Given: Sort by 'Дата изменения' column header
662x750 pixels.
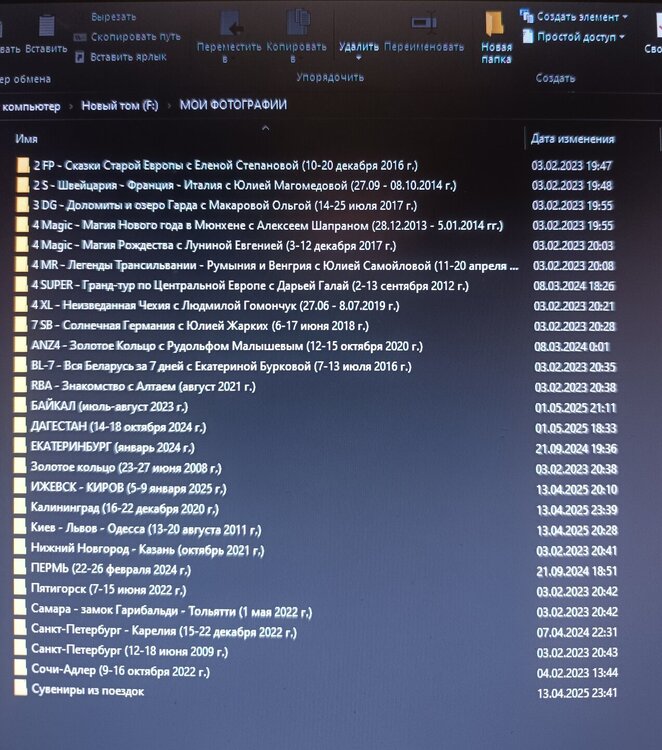Looking at the screenshot, I should coord(572,139).
